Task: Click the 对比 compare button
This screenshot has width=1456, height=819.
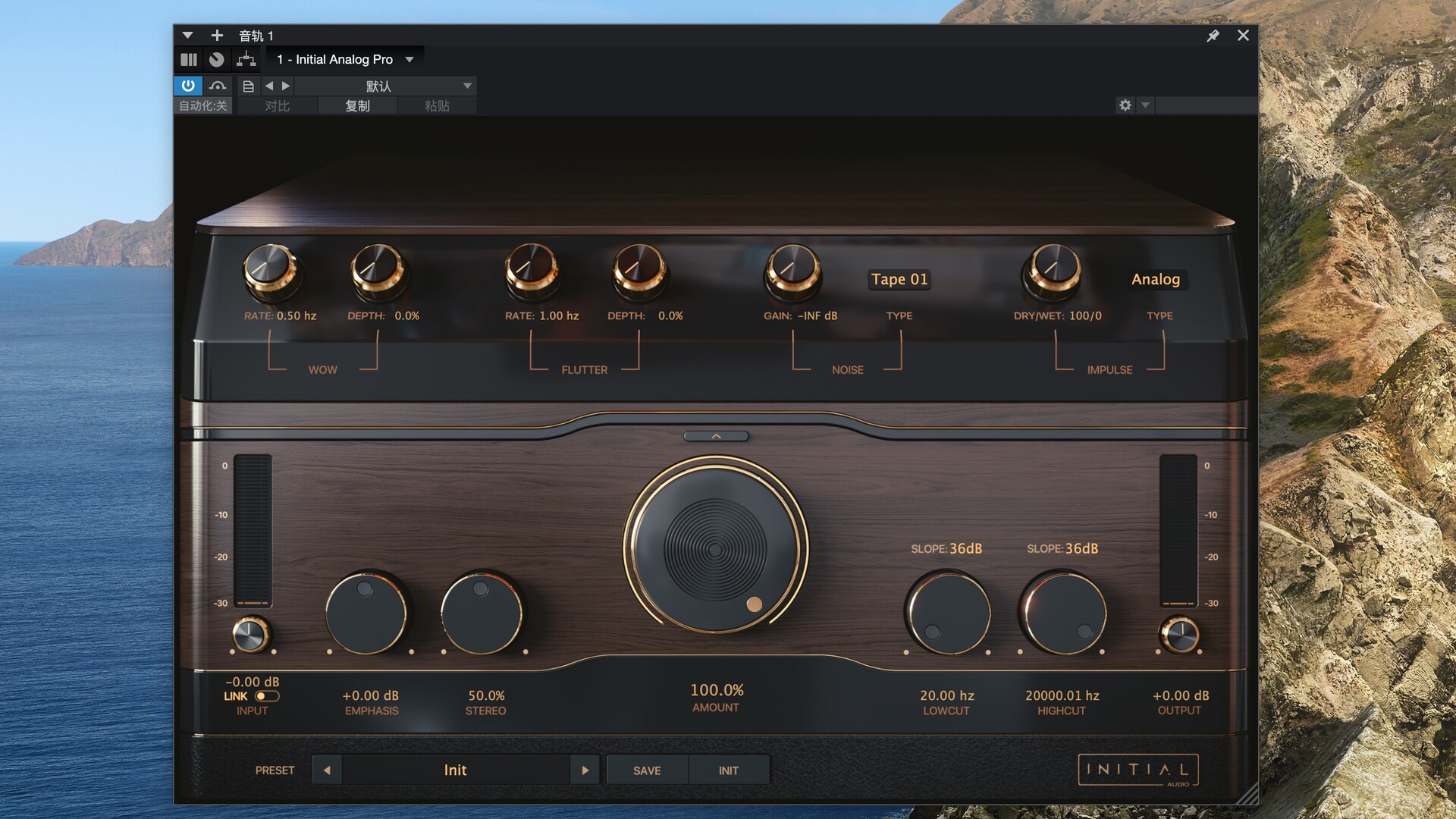Action: [278, 106]
